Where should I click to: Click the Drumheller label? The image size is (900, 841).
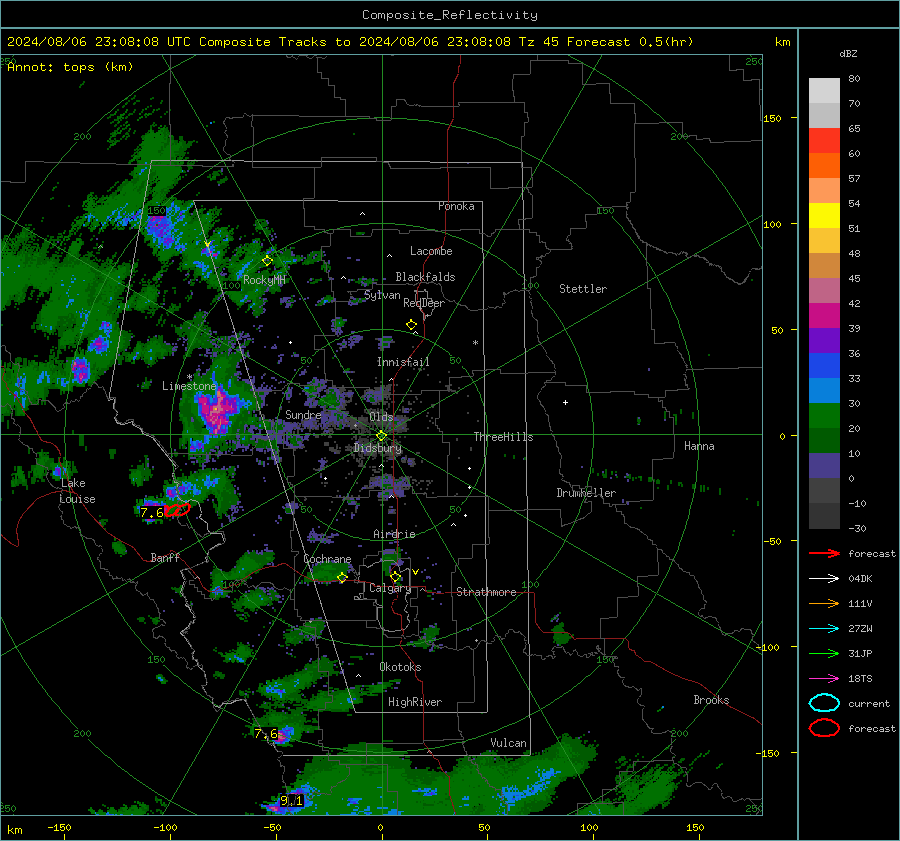586,493
